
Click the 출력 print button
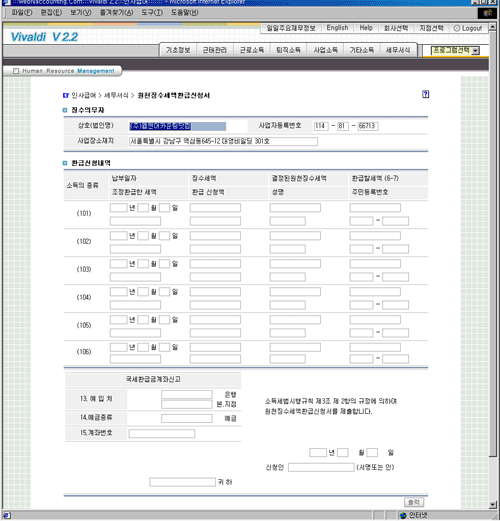414,502
